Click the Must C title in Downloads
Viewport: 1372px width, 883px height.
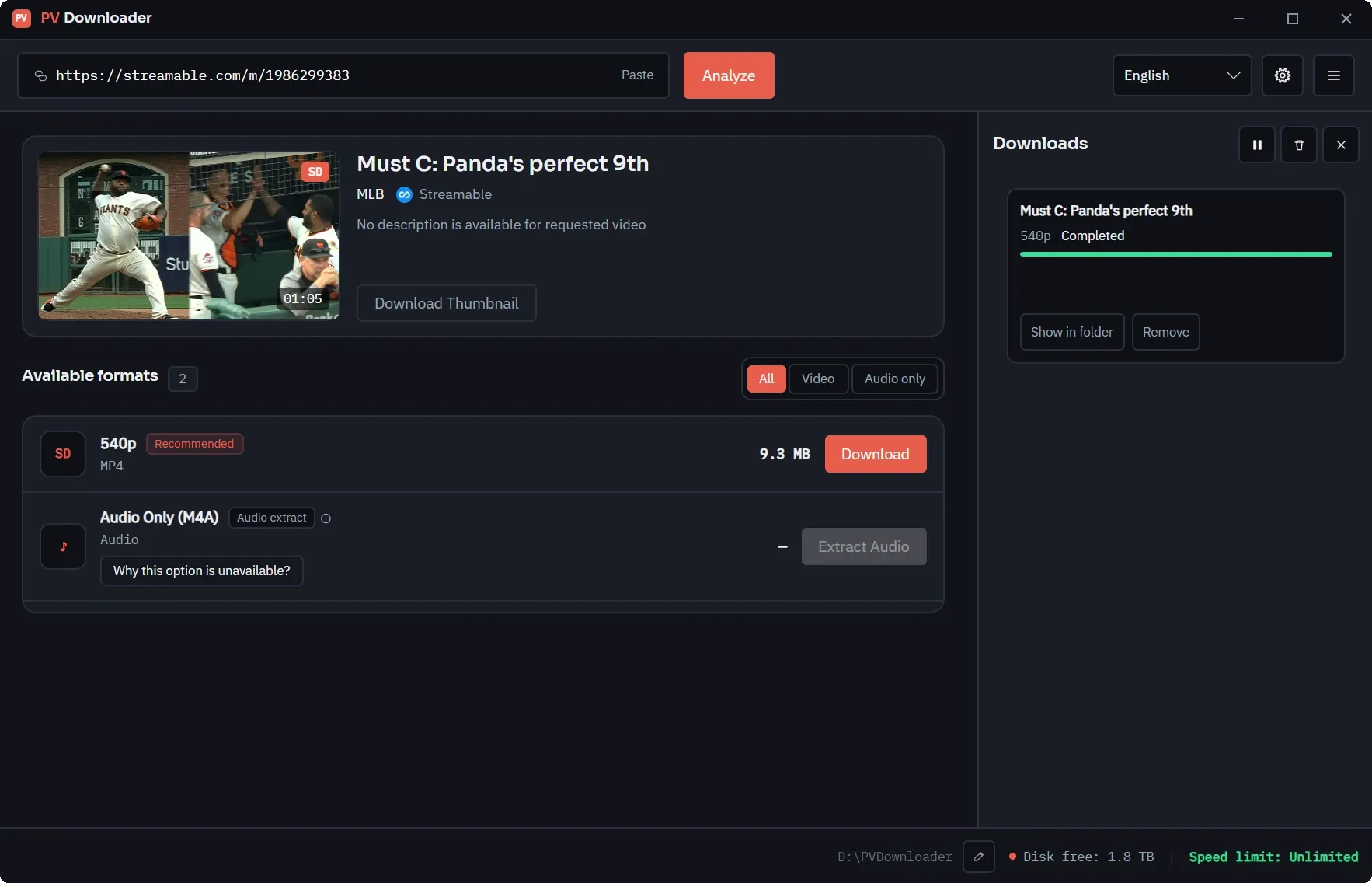click(1106, 211)
